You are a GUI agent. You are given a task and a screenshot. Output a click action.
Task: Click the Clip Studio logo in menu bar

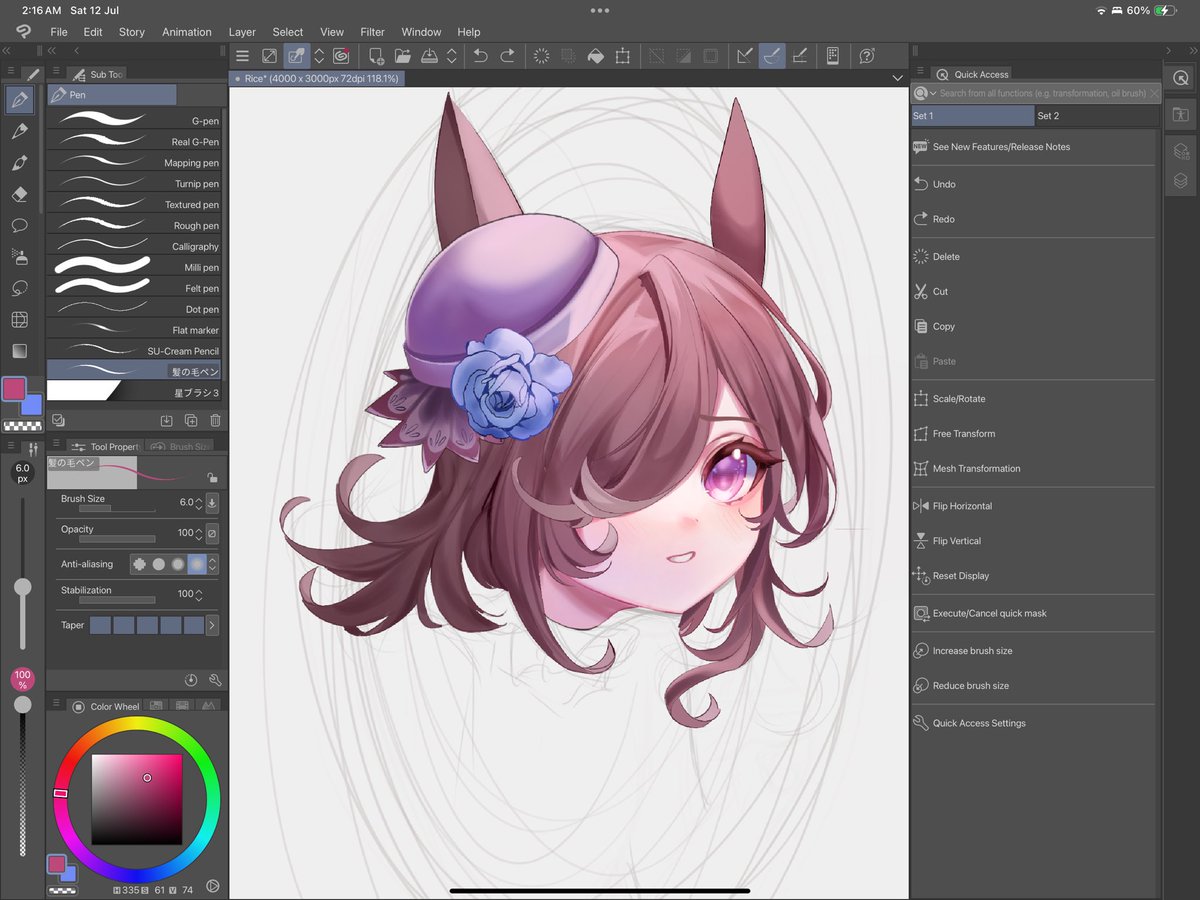tap(24, 32)
